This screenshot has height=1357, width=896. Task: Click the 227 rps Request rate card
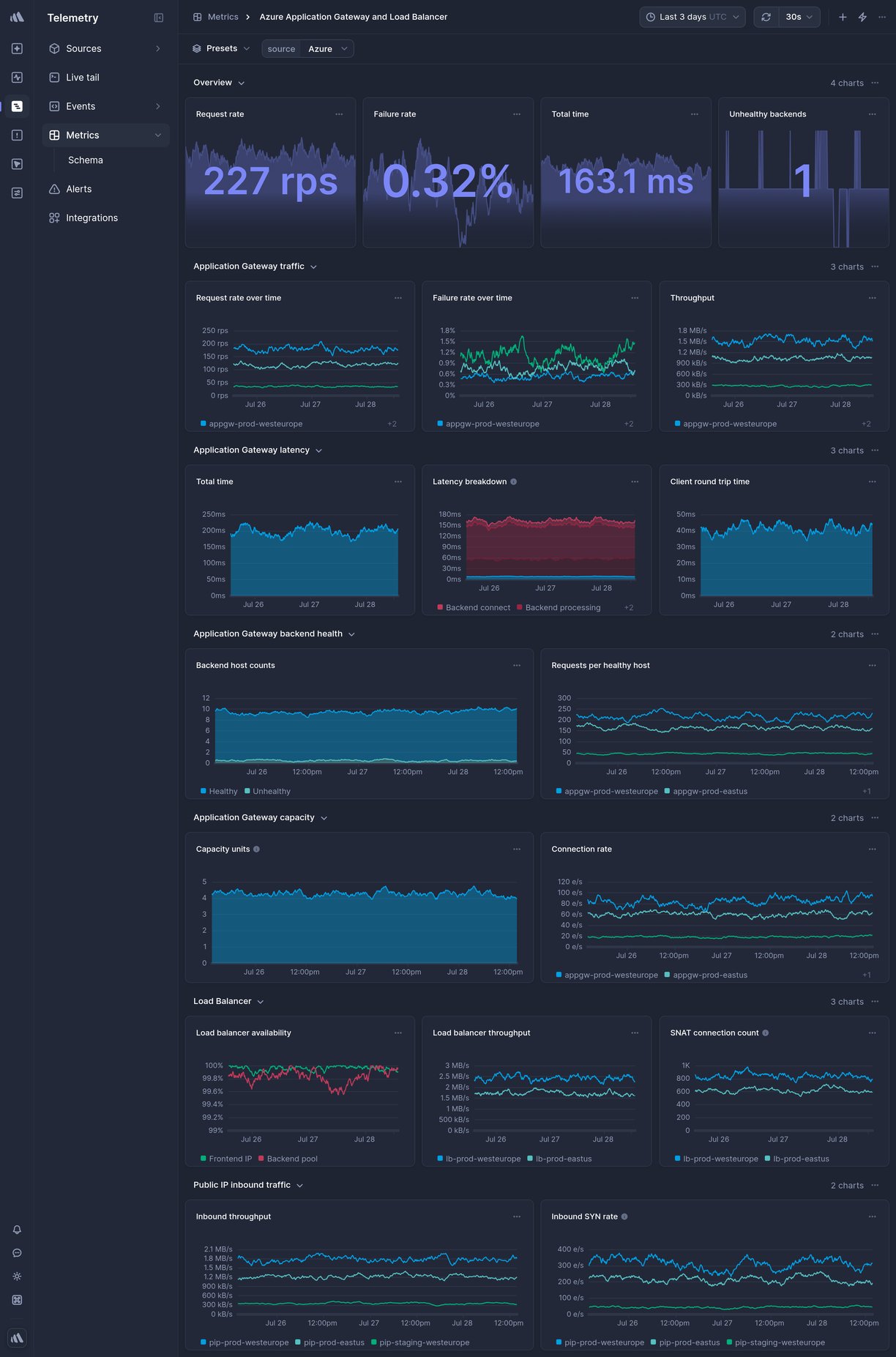coord(270,173)
